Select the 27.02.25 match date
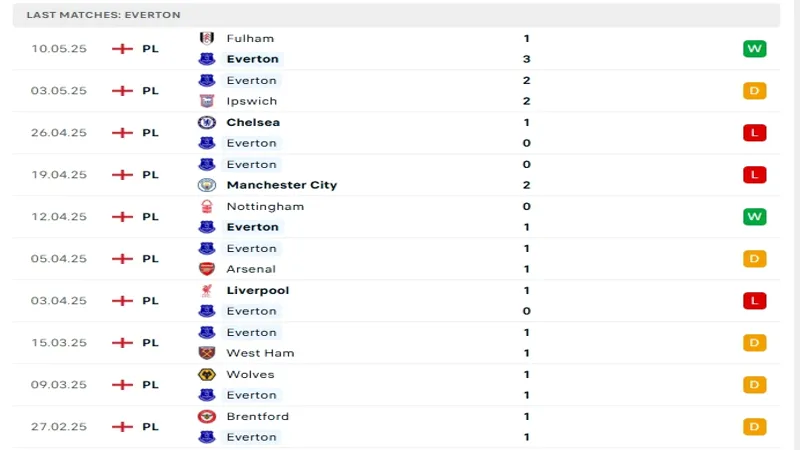 click(x=59, y=427)
